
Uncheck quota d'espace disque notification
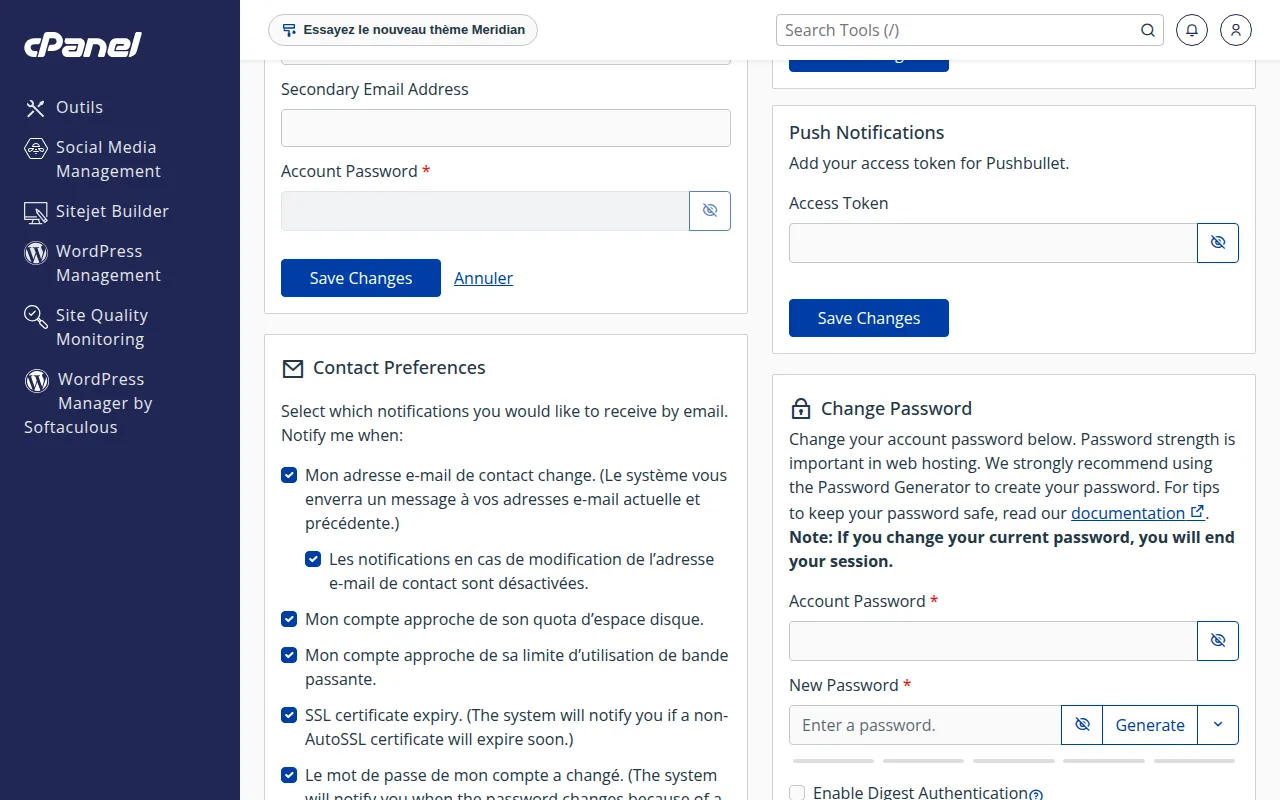coord(289,619)
